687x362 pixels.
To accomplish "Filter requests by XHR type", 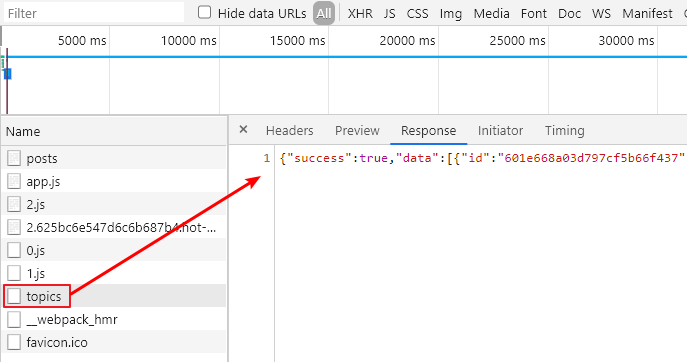I will click(x=360, y=13).
